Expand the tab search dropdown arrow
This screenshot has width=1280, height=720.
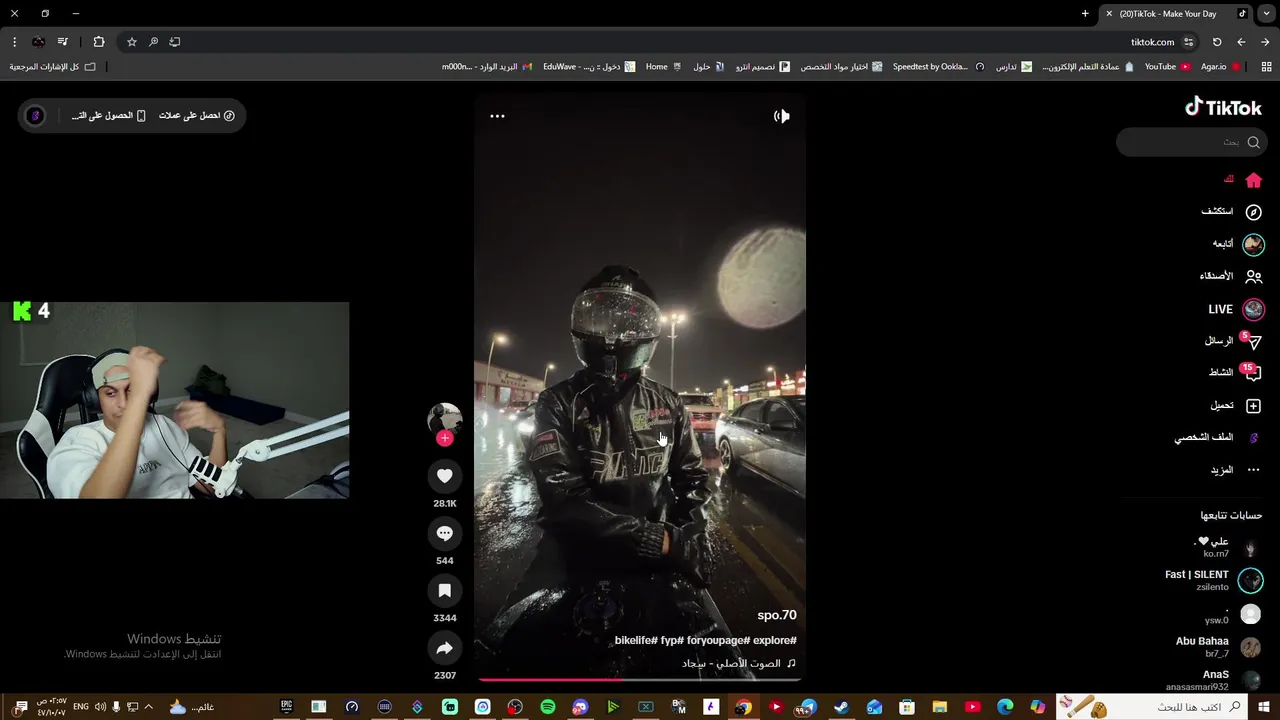(1266, 14)
